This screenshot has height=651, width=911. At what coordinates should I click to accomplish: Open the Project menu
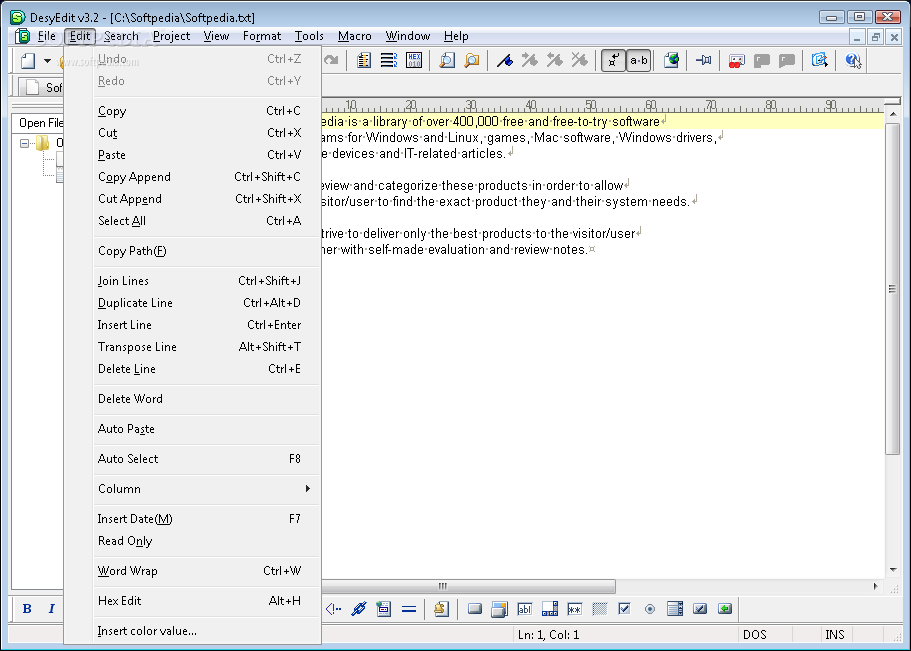tap(171, 36)
